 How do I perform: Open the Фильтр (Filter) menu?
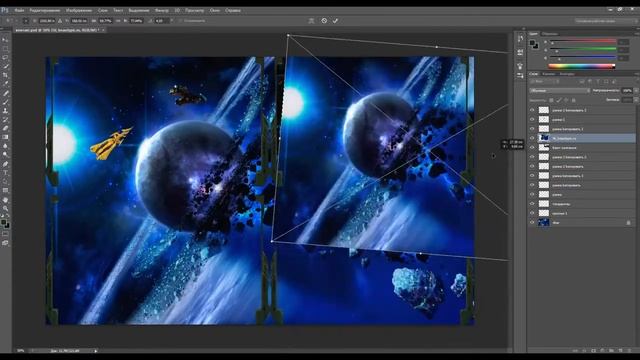pyautogui.click(x=162, y=10)
